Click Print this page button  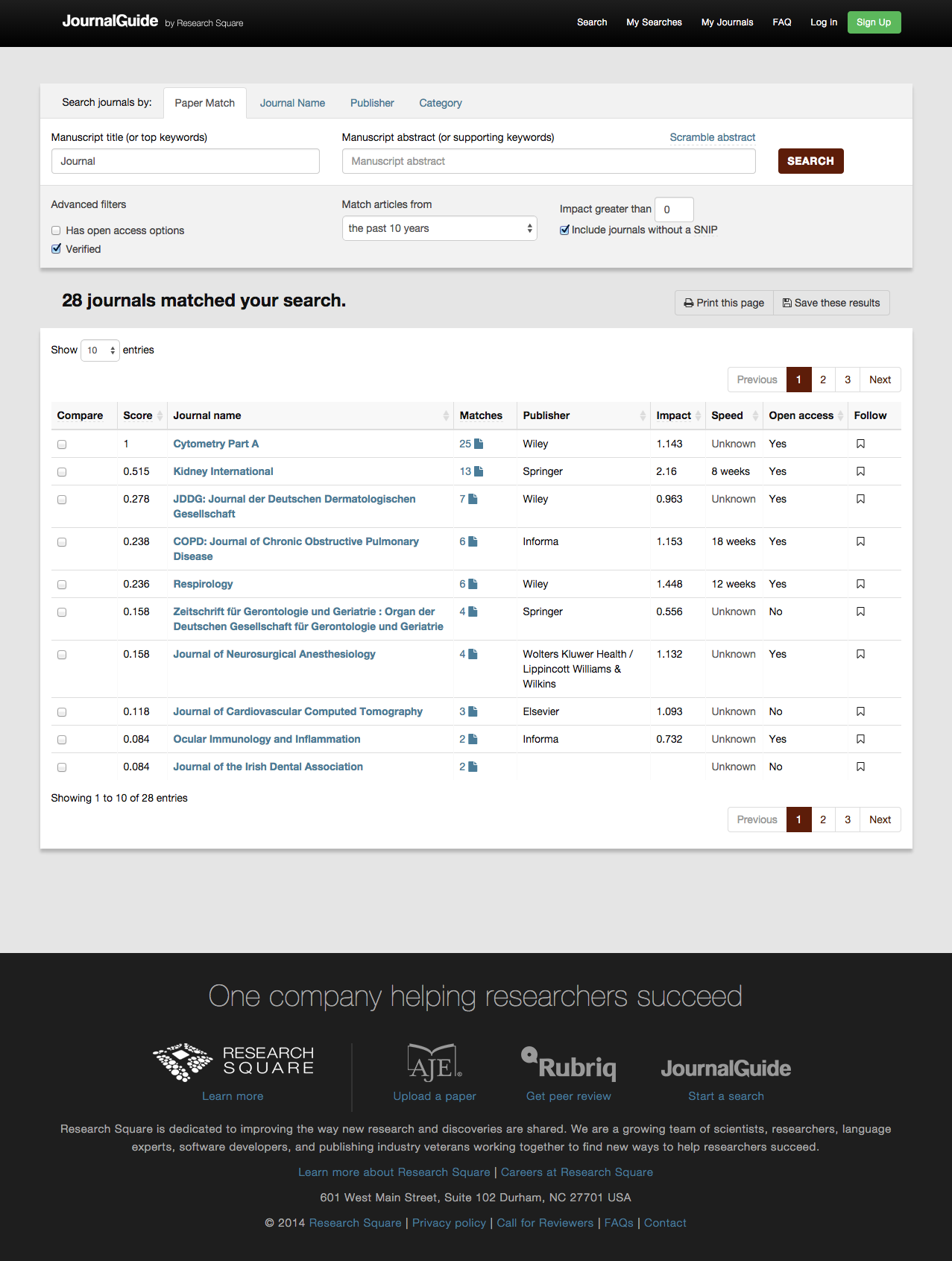(724, 303)
